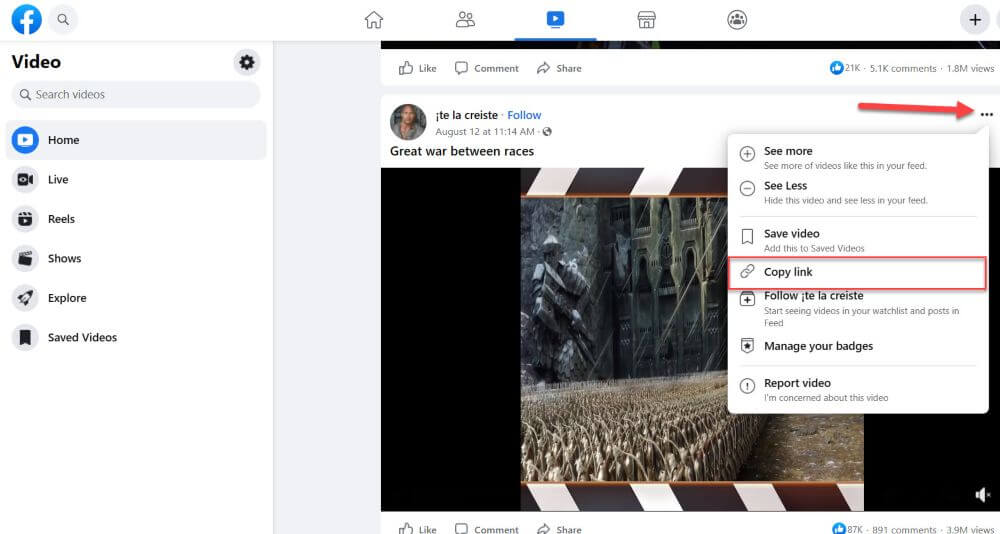Choose Manage your badges menu item
The width and height of the screenshot is (1000, 534).
tap(858, 346)
